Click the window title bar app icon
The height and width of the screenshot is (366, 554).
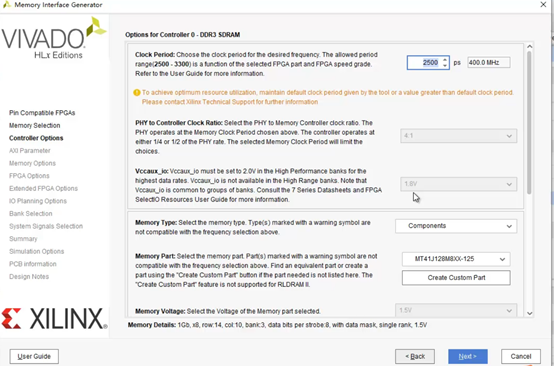pos(7,5)
